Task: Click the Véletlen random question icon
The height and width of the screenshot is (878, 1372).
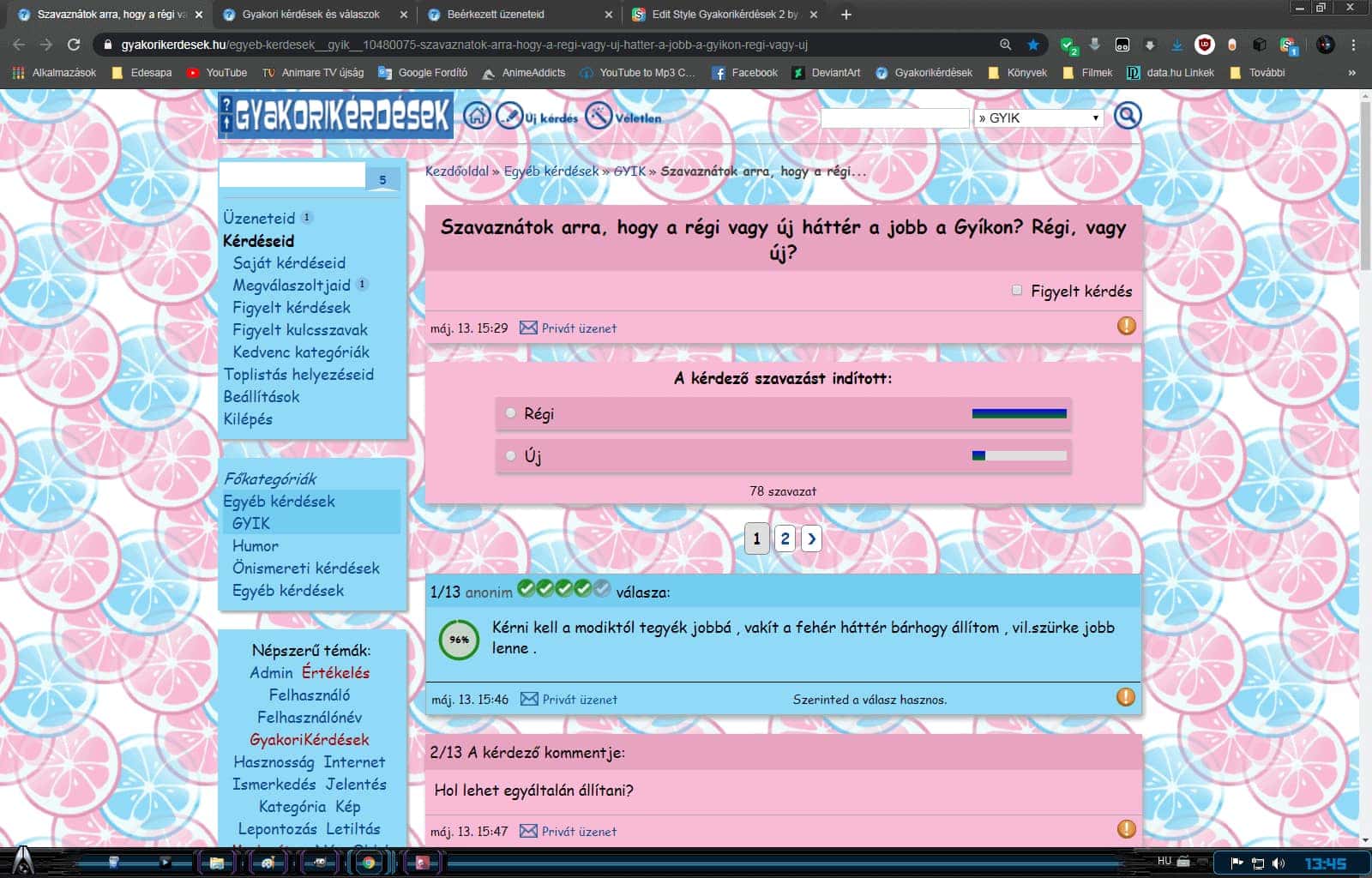Action: (x=599, y=116)
